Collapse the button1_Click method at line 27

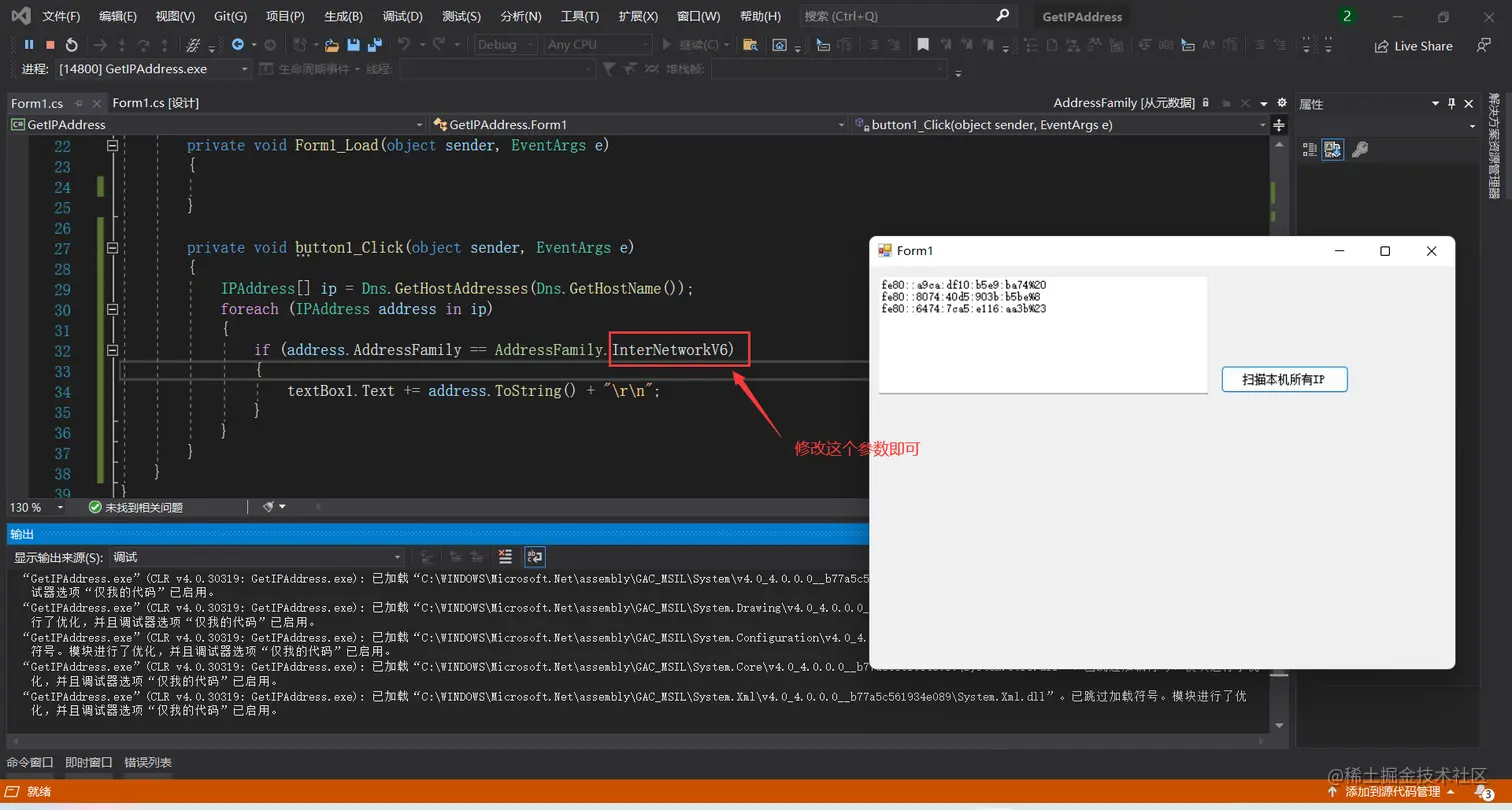coord(113,248)
